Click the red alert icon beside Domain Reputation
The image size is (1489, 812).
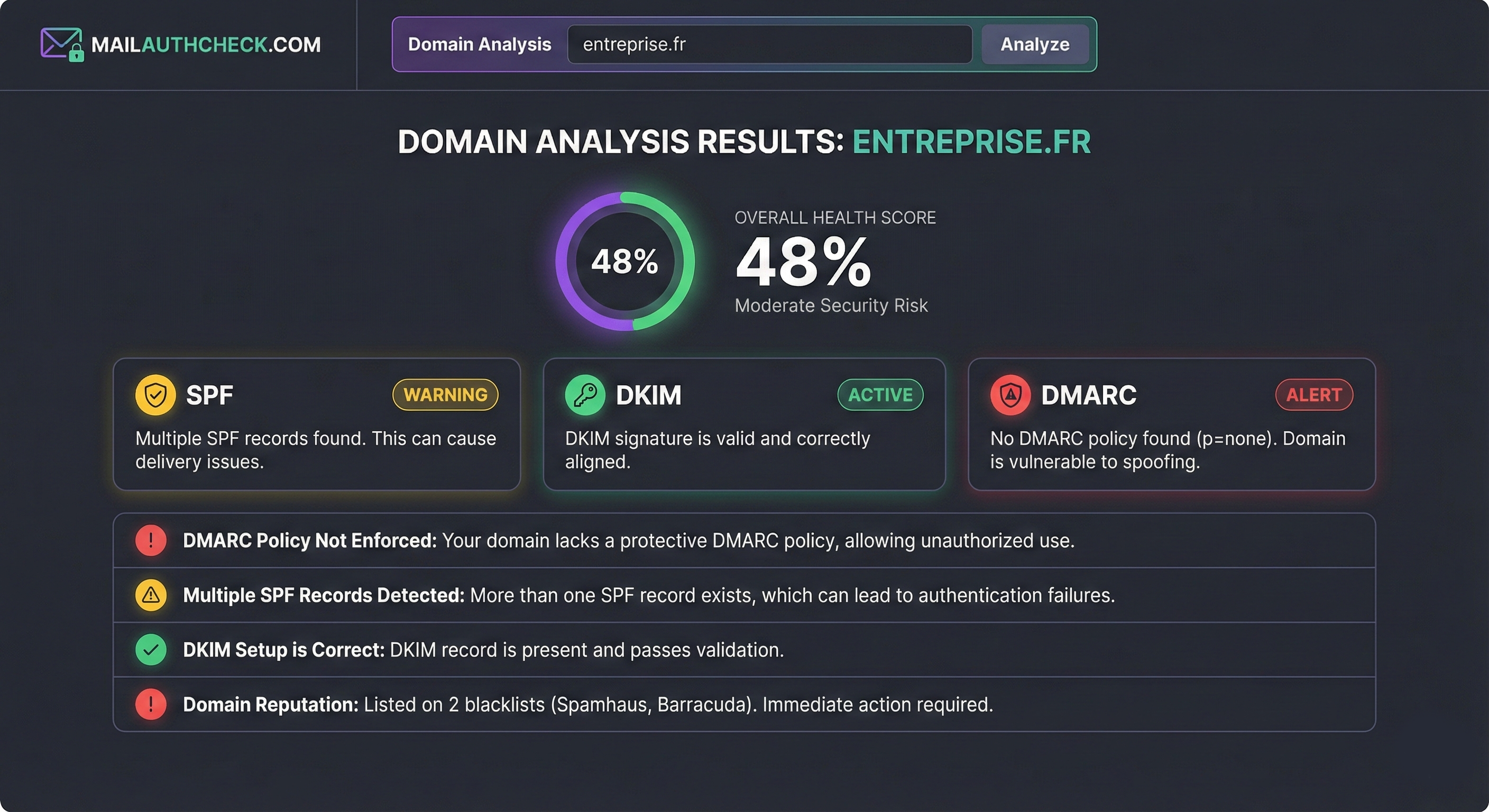tap(151, 704)
